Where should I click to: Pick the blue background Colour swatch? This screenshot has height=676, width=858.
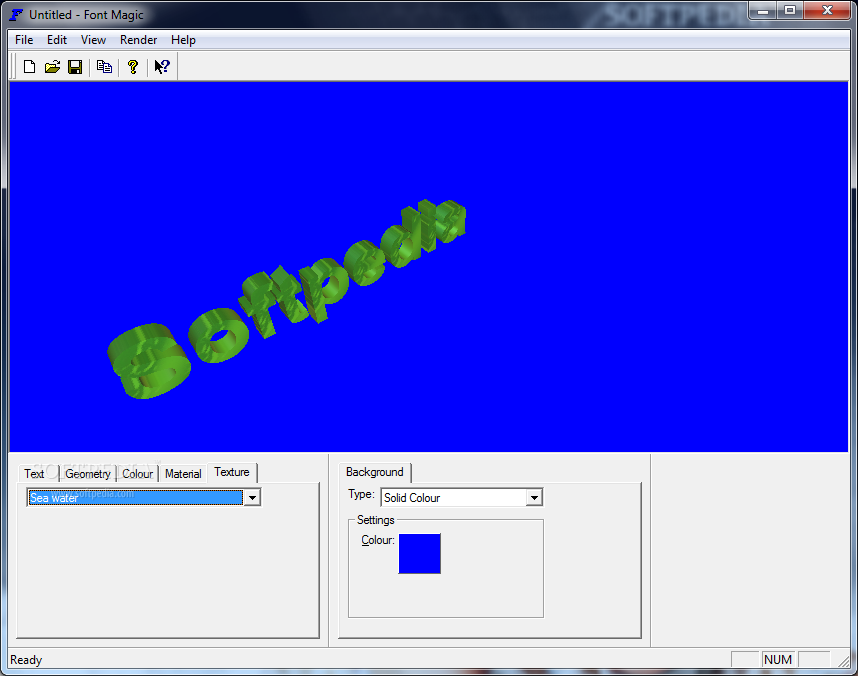pyautogui.click(x=420, y=553)
